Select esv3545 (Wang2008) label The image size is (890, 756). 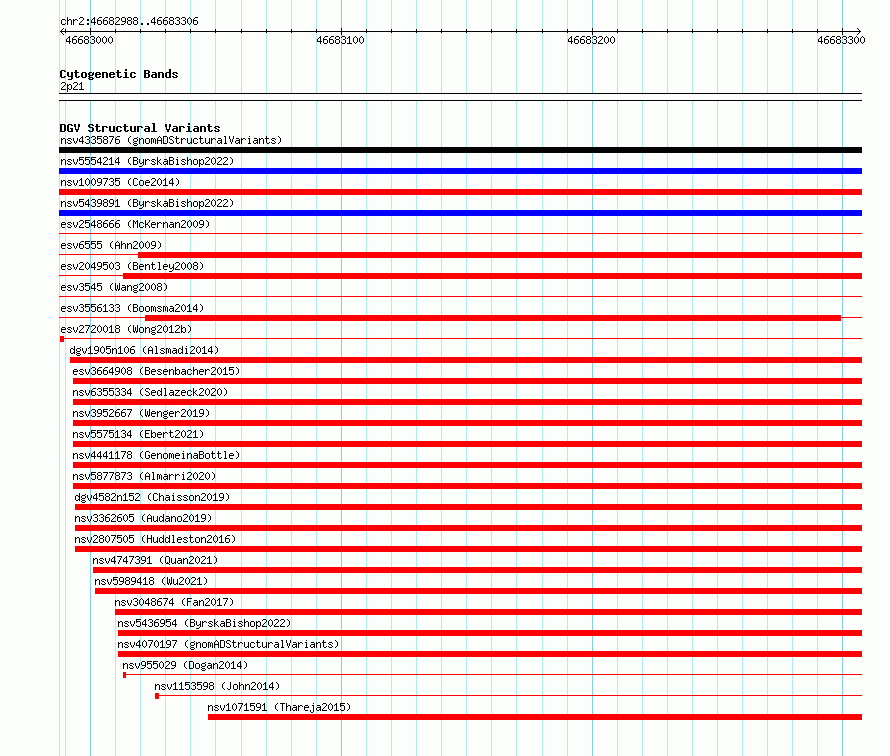point(114,287)
